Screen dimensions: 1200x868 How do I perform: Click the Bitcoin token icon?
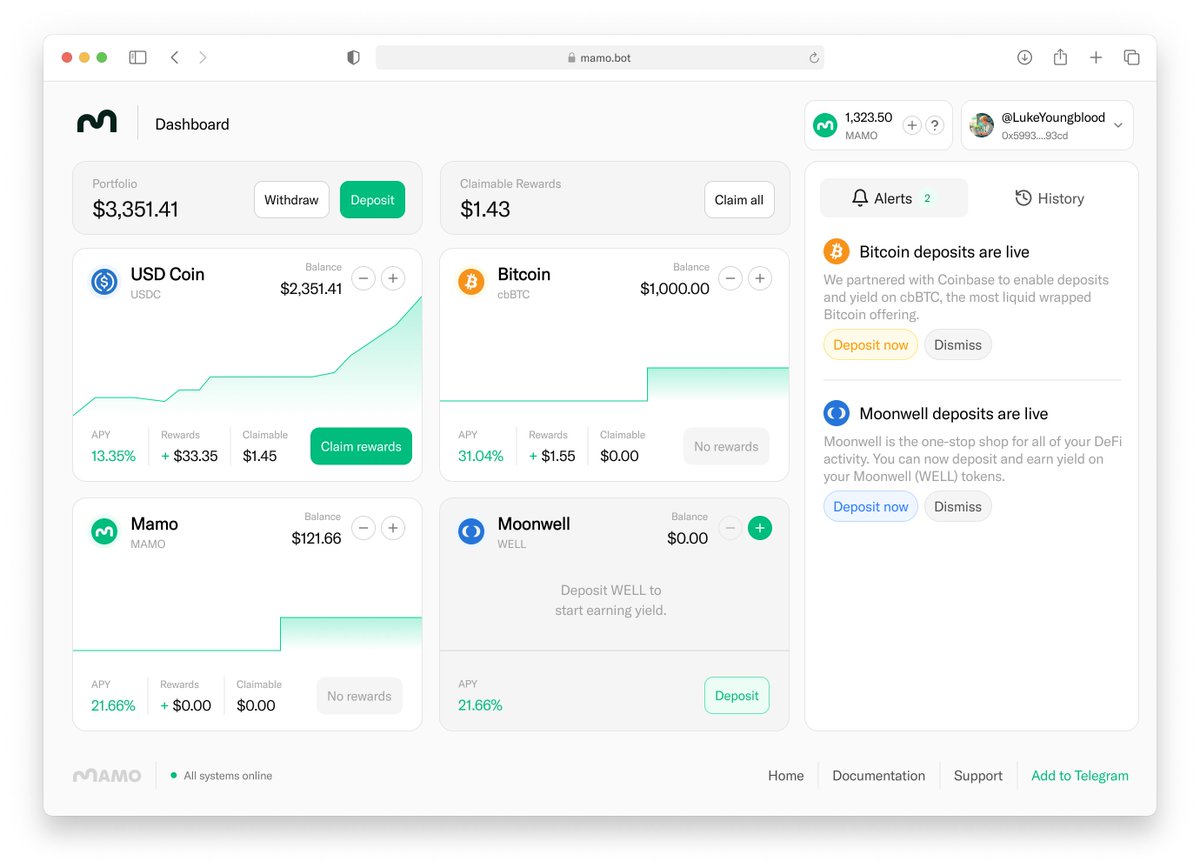click(x=471, y=282)
